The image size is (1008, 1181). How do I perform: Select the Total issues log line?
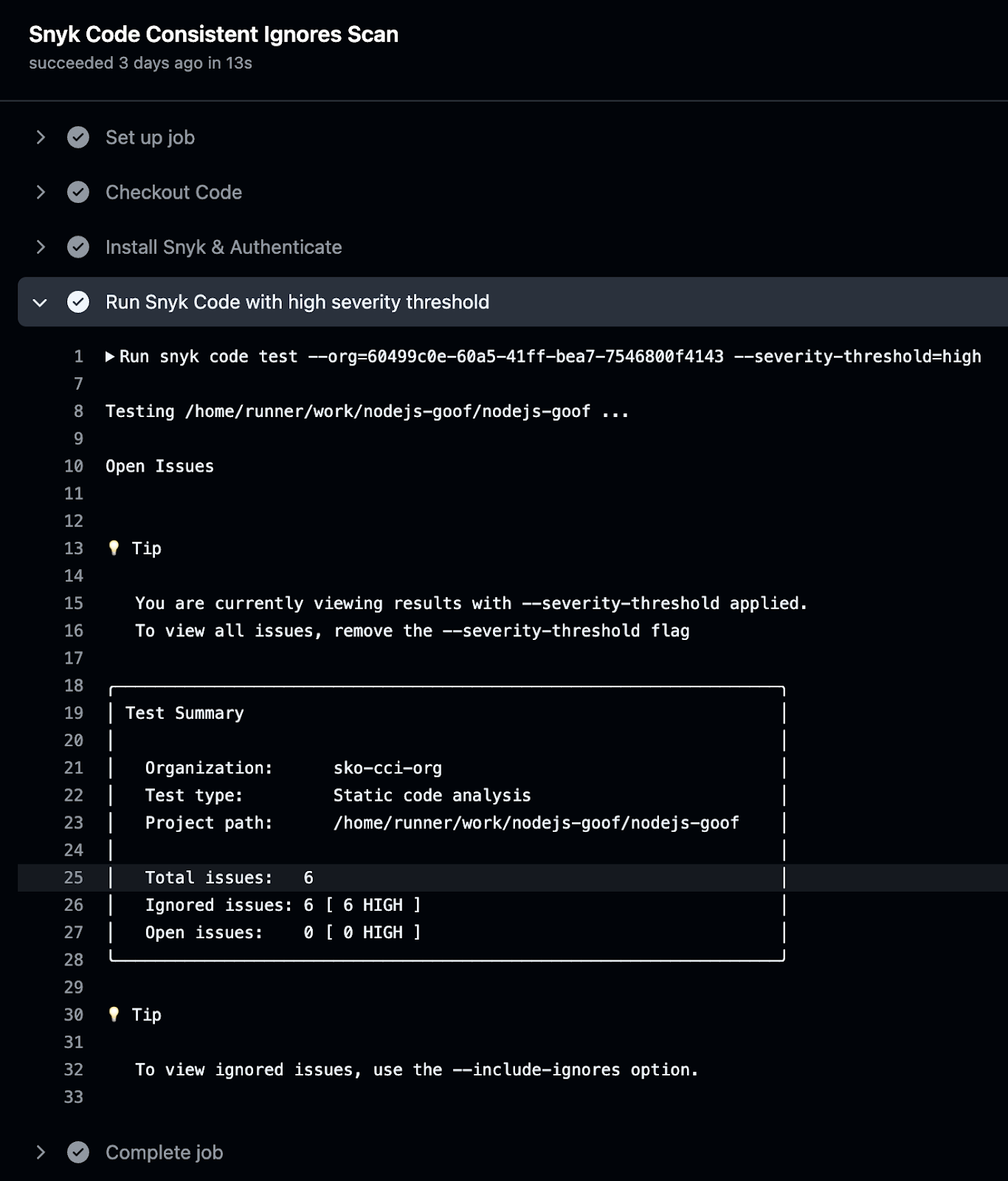tap(229, 878)
